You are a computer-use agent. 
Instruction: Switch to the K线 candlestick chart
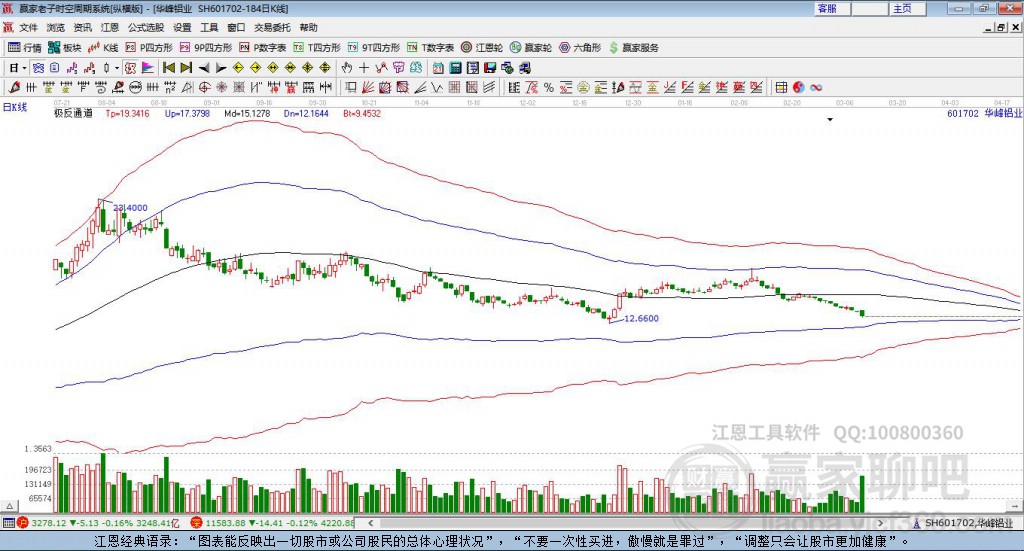pos(103,48)
